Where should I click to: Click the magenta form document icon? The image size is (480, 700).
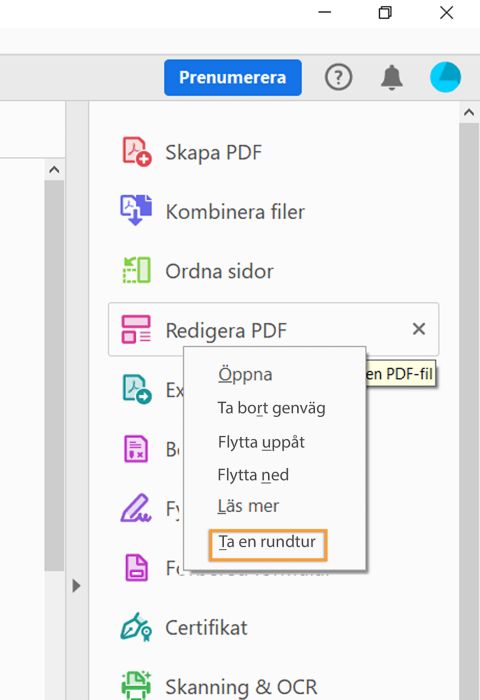click(x=137, y=567)
